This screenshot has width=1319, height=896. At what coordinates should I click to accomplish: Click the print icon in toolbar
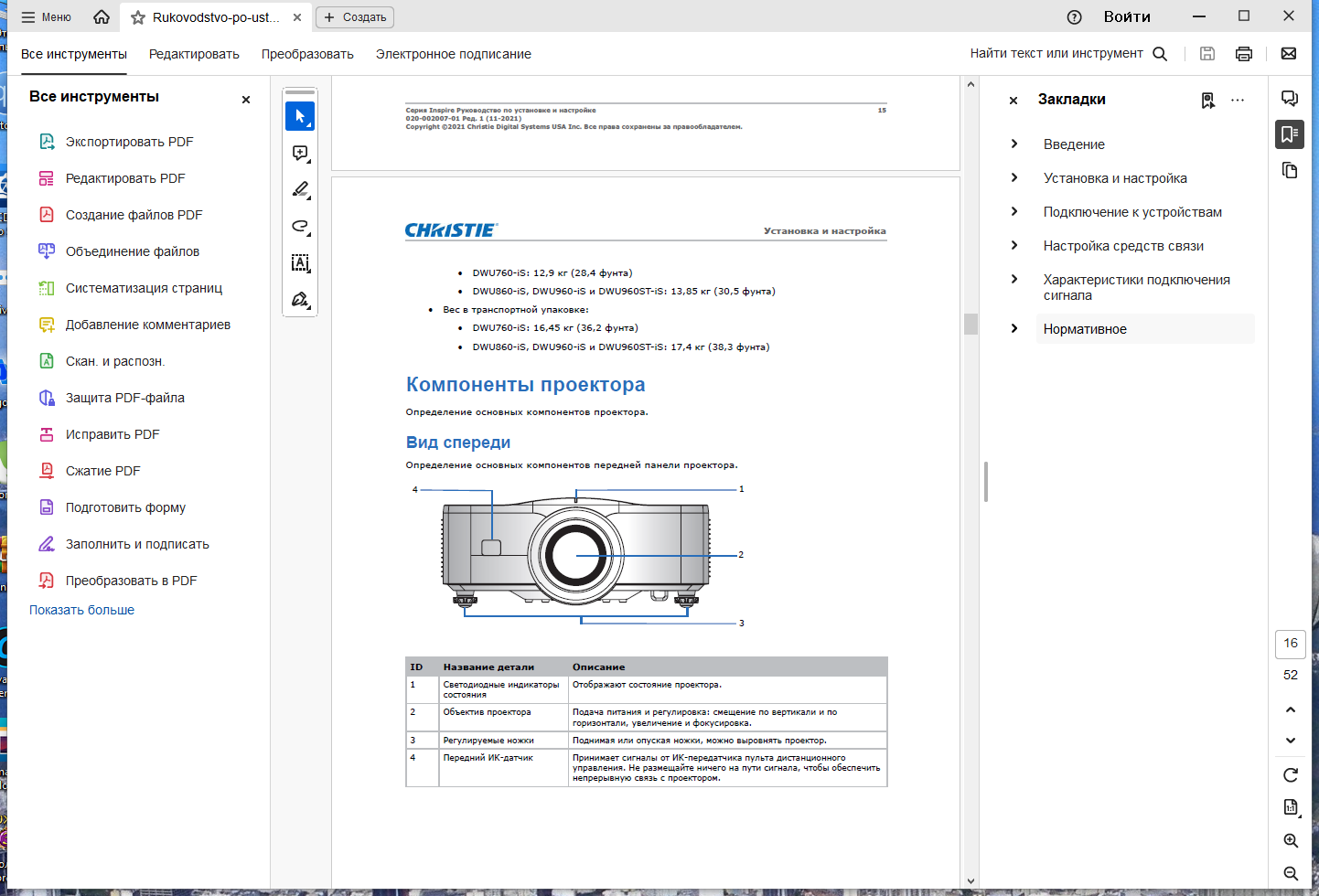(x=1244, y=54)
